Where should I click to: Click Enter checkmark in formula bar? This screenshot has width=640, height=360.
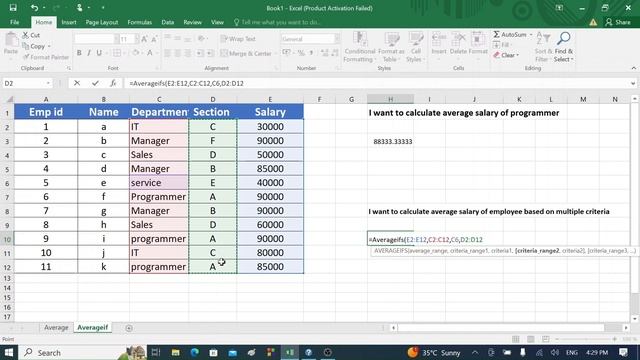pos(95,83)
